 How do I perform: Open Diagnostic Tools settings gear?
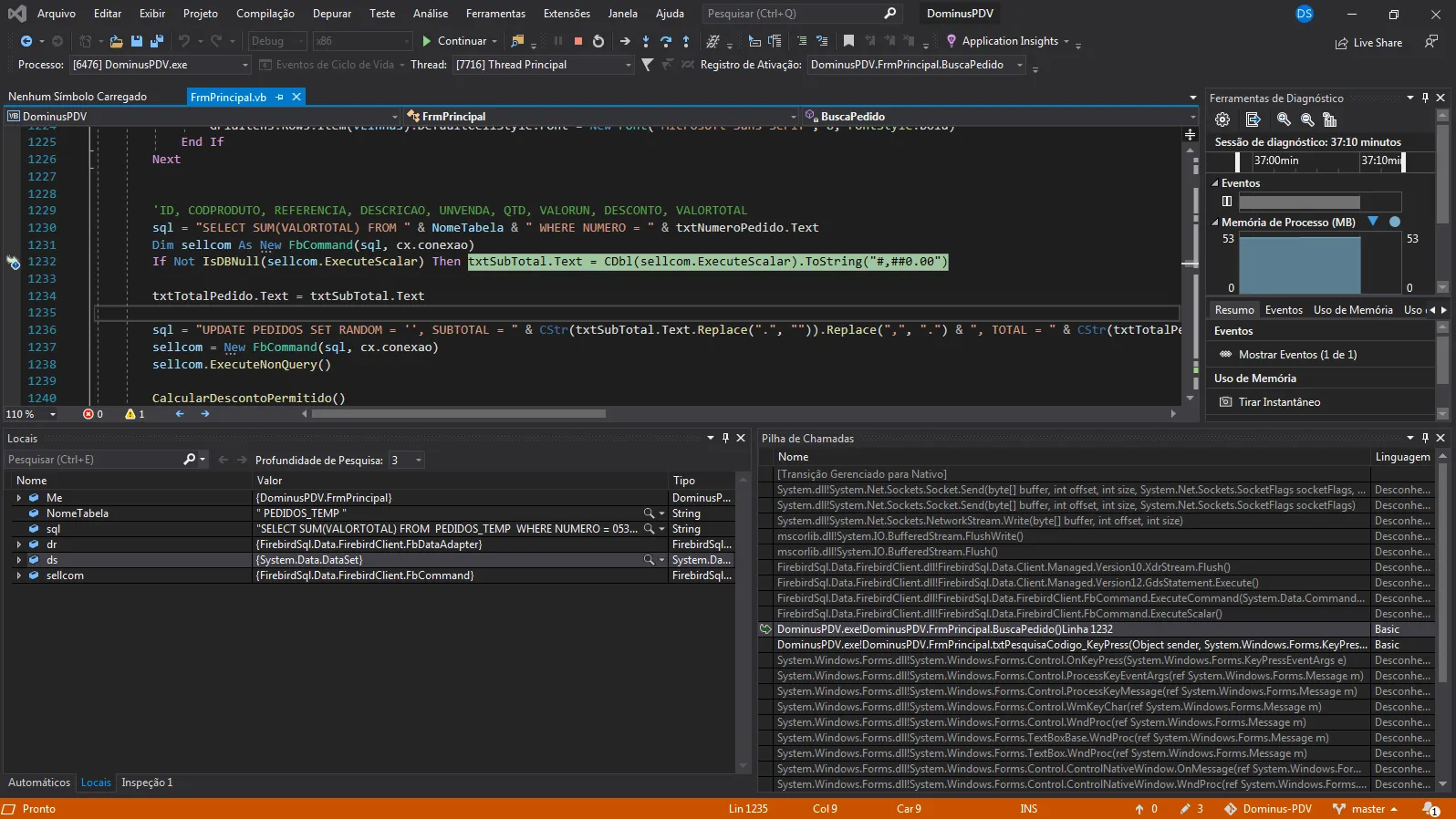click(x=1222, y=119)
